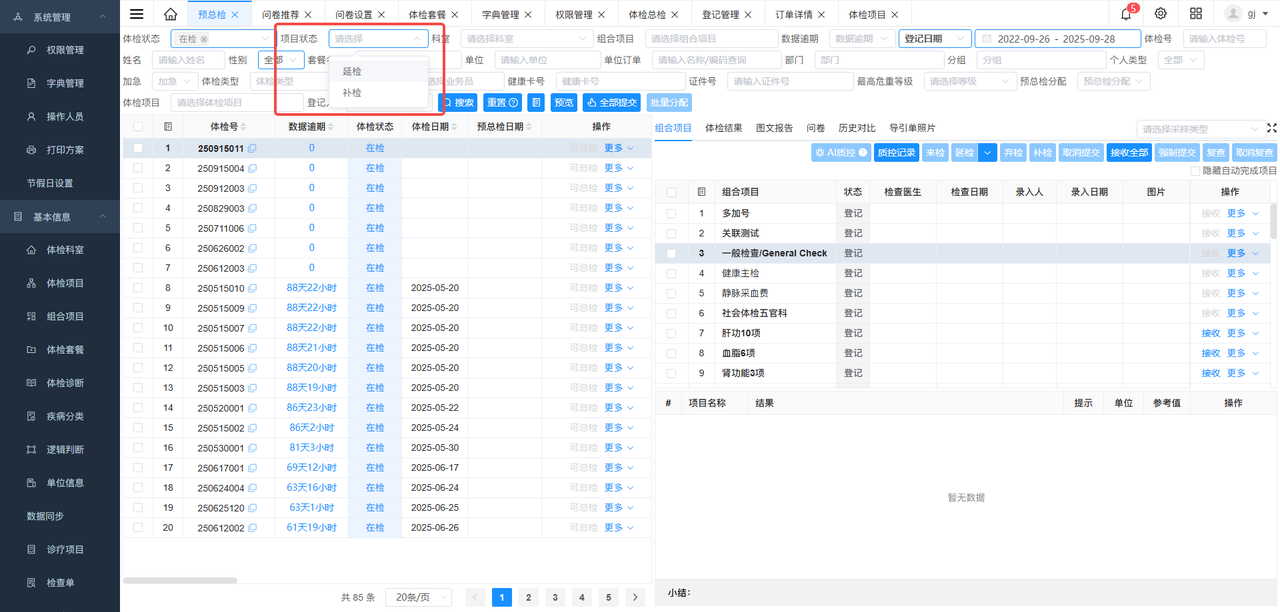Select all rows in left table header checkbox
Screen dimensions: 1280x612
point(138,127)
